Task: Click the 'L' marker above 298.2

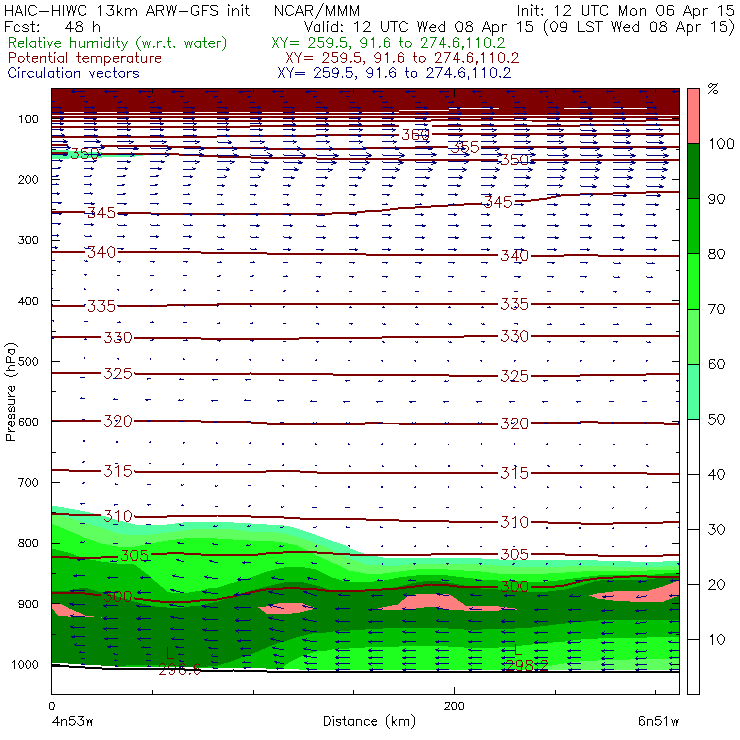Action: pyautogui.click(x=518, y=649)
